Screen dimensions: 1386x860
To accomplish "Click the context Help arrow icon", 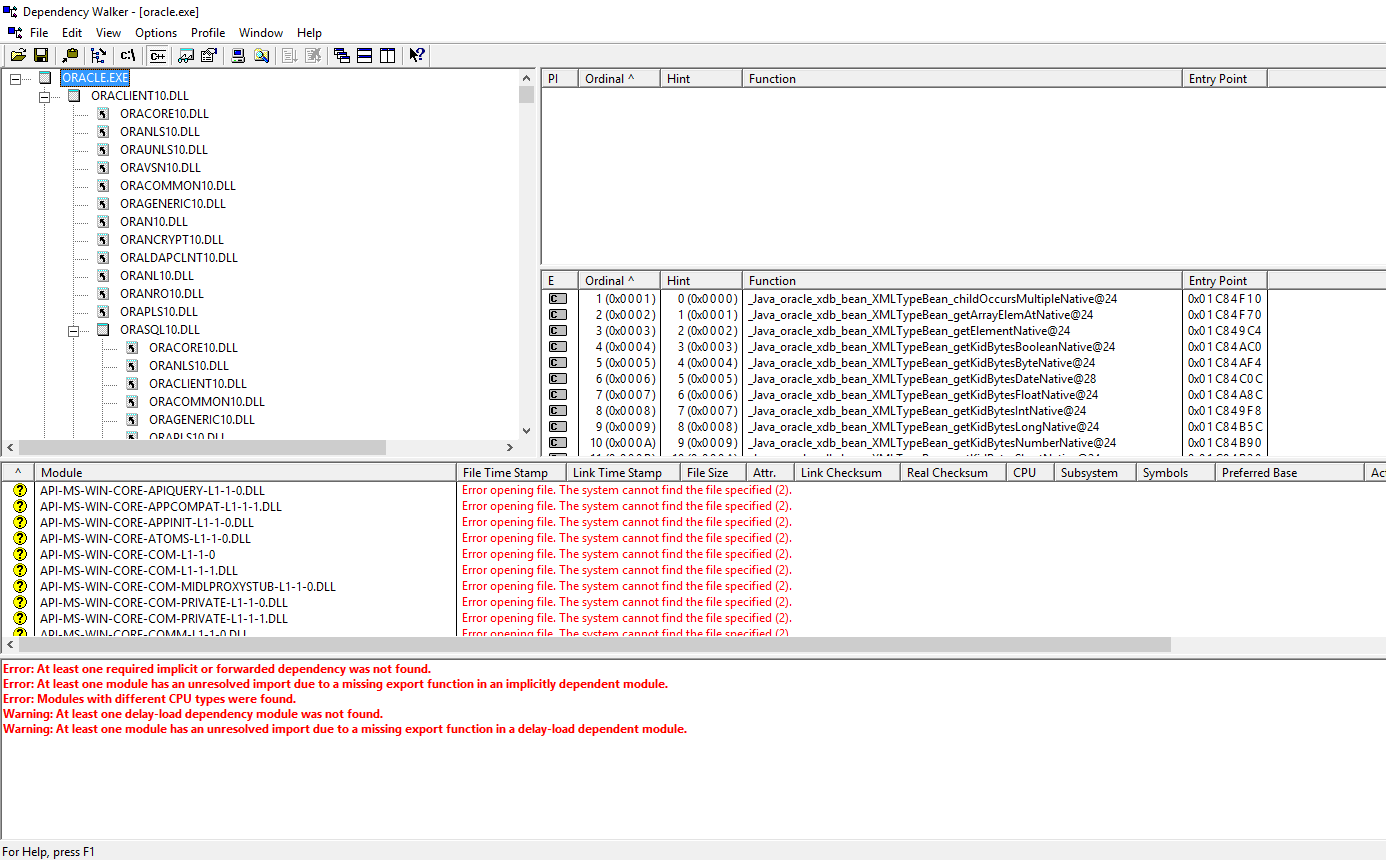I will pyautogui.click(x=417, y=55).
